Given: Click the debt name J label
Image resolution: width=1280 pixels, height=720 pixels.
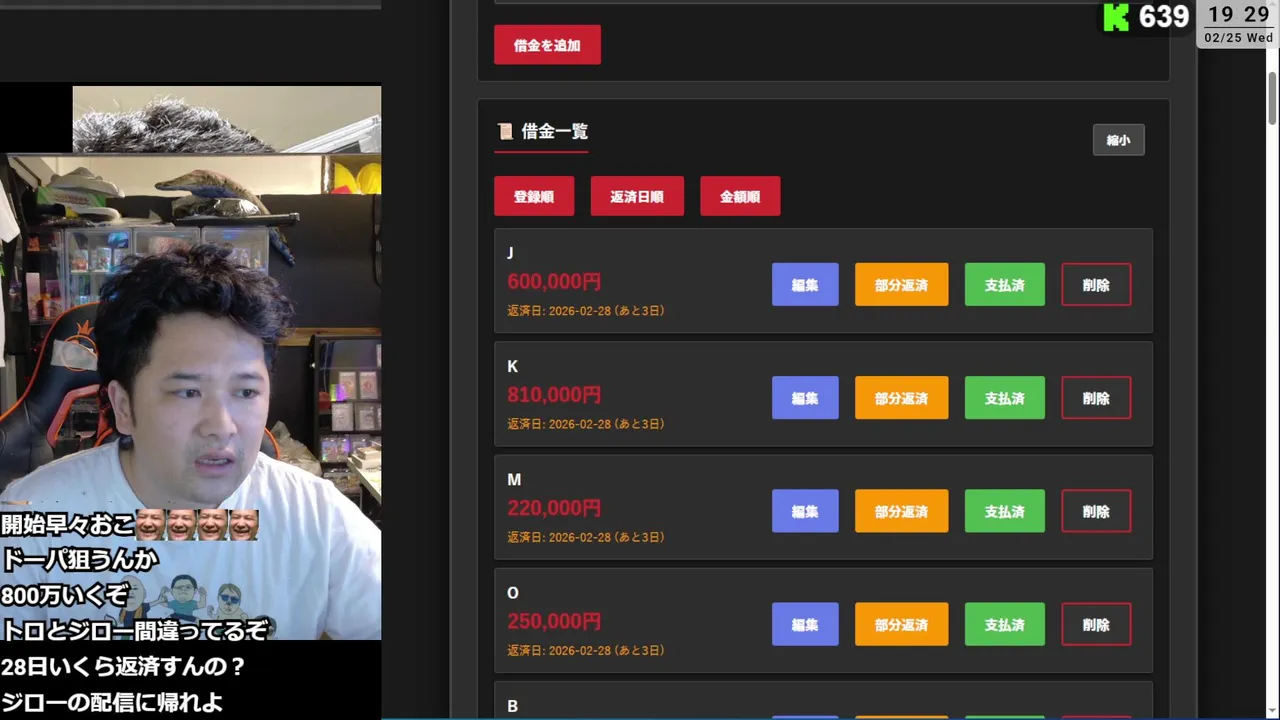Looking at the screenshot, I should [x=510, y=253].
